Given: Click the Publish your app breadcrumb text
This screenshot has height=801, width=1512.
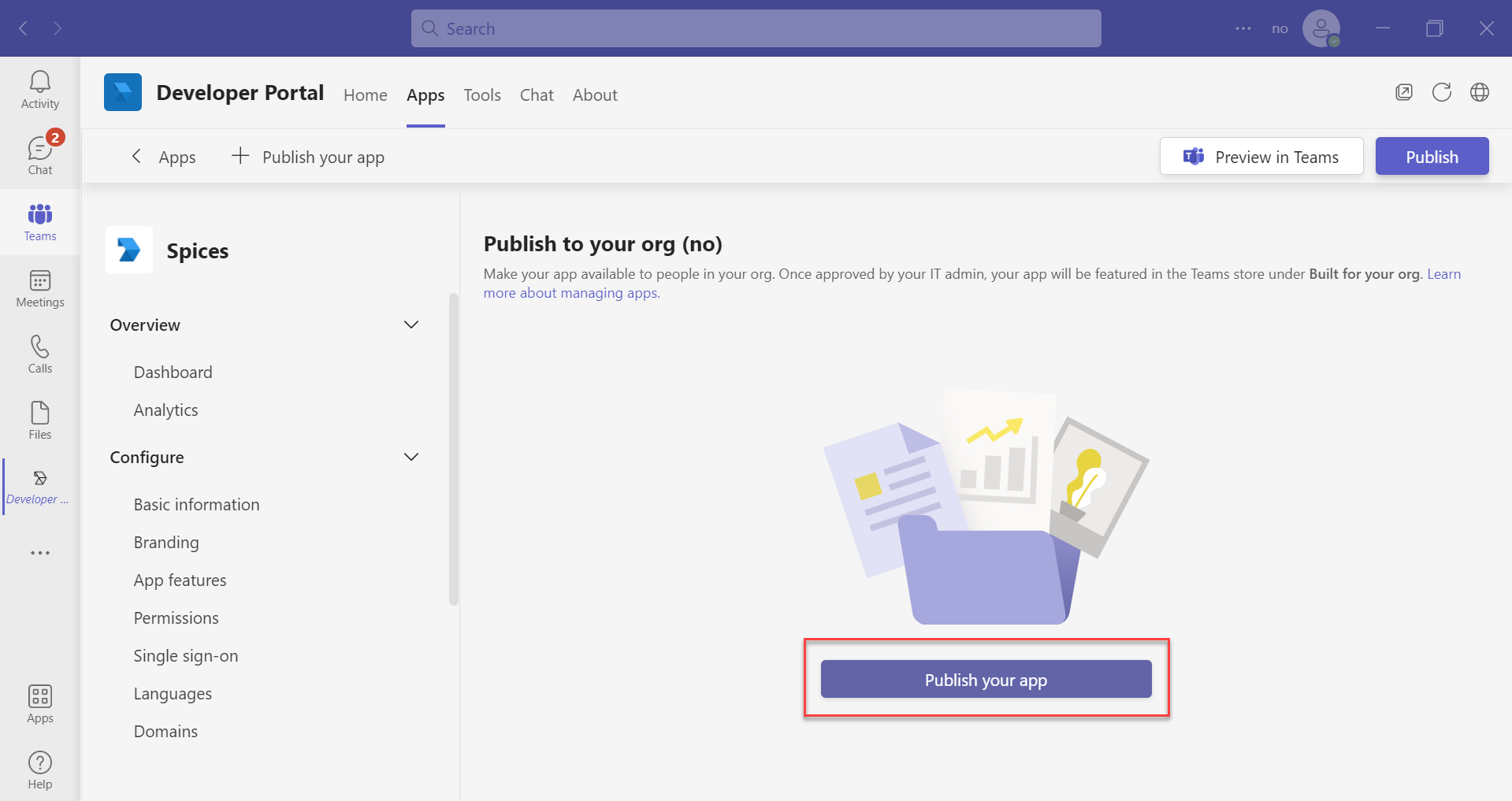Looking at the screenshot, I should [x=323, y=157].
